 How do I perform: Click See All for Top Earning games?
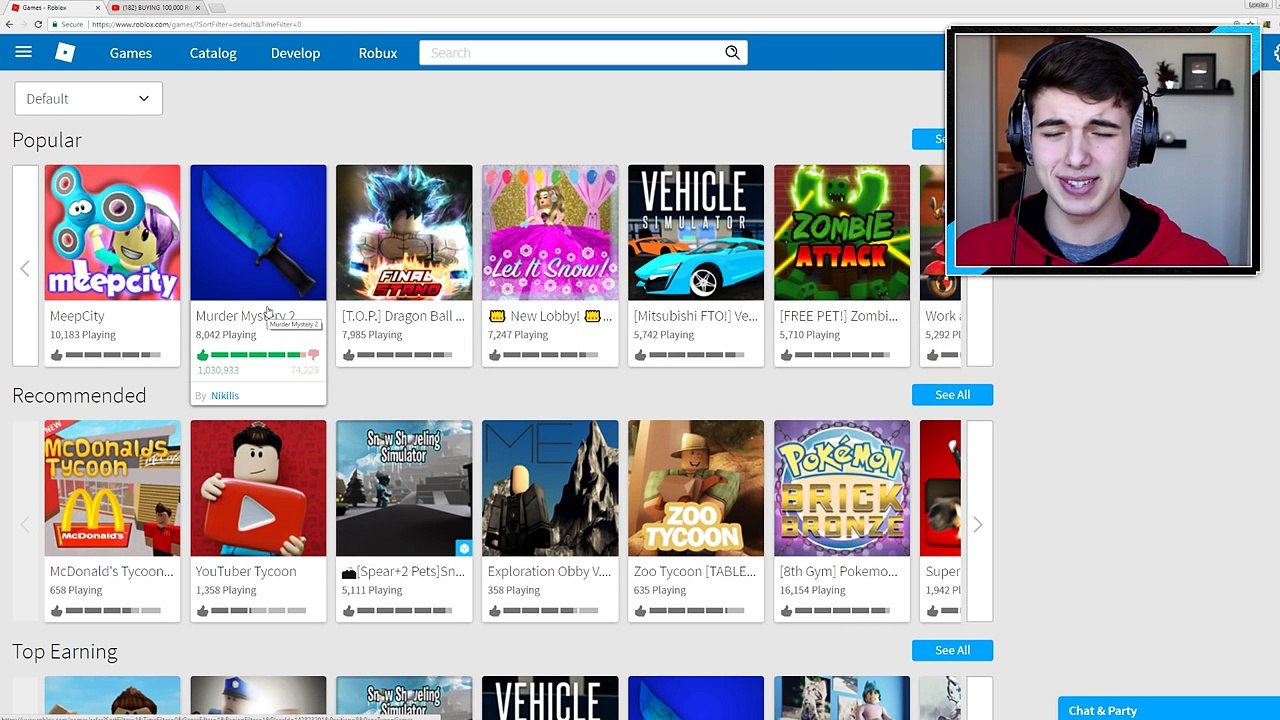952,650
